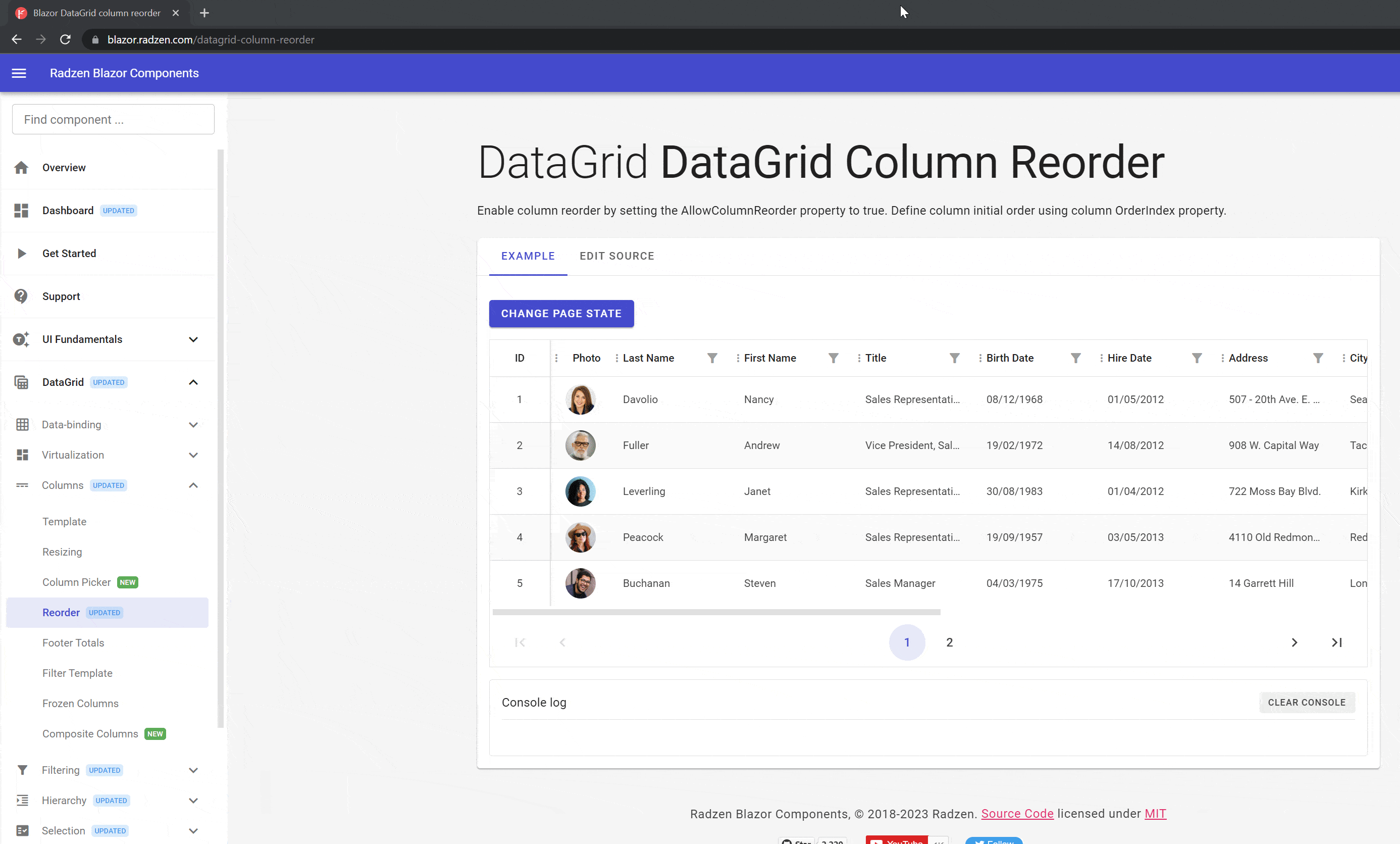1400x844 pixels.
Task: Click the Overview home icon in sidebar
Action: [x=22, y=168]
